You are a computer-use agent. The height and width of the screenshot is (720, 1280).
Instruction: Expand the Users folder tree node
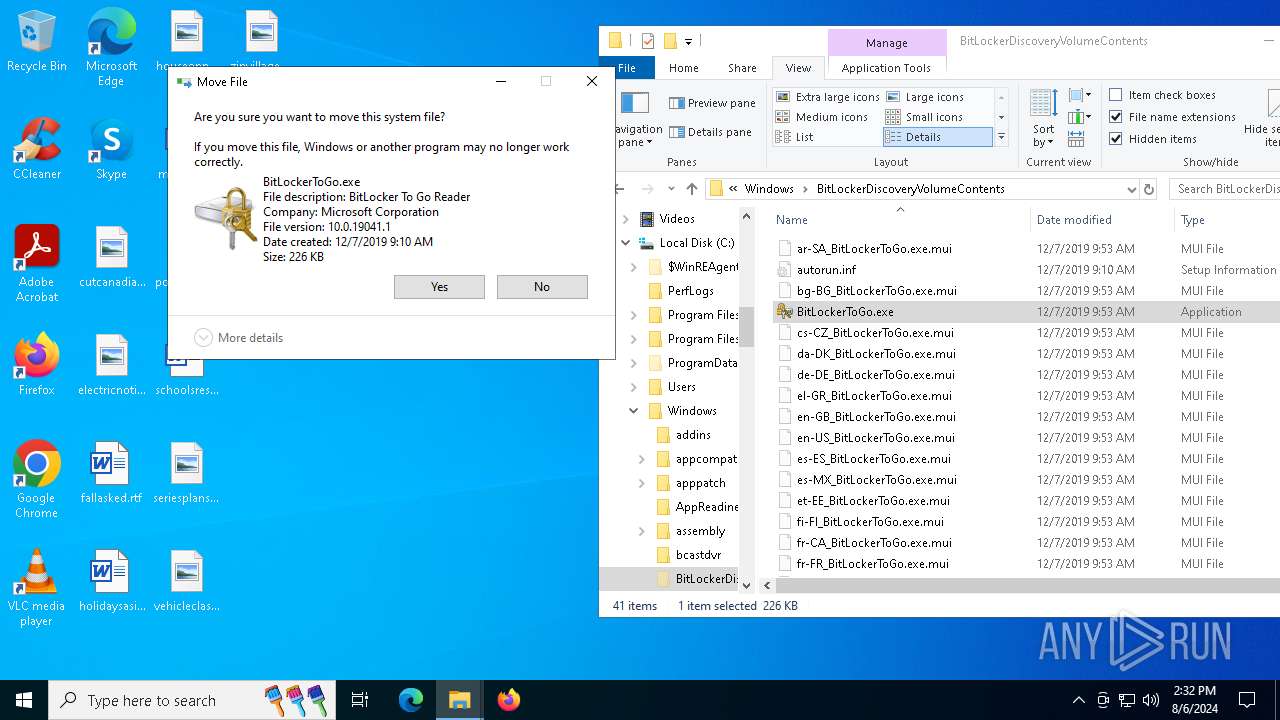click(634, 387)
